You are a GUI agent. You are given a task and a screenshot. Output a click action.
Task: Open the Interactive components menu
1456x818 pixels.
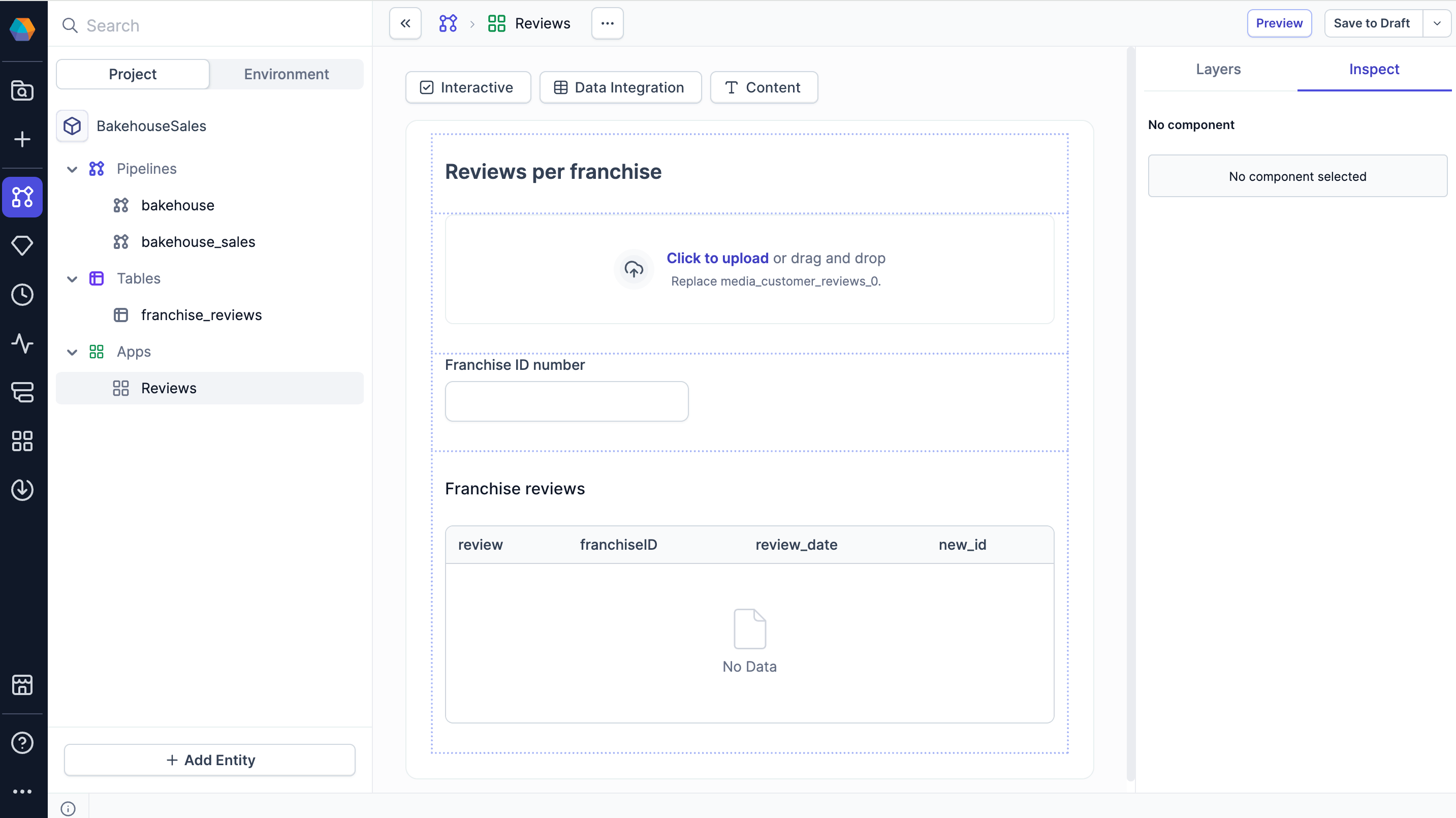tap(468, 87)
